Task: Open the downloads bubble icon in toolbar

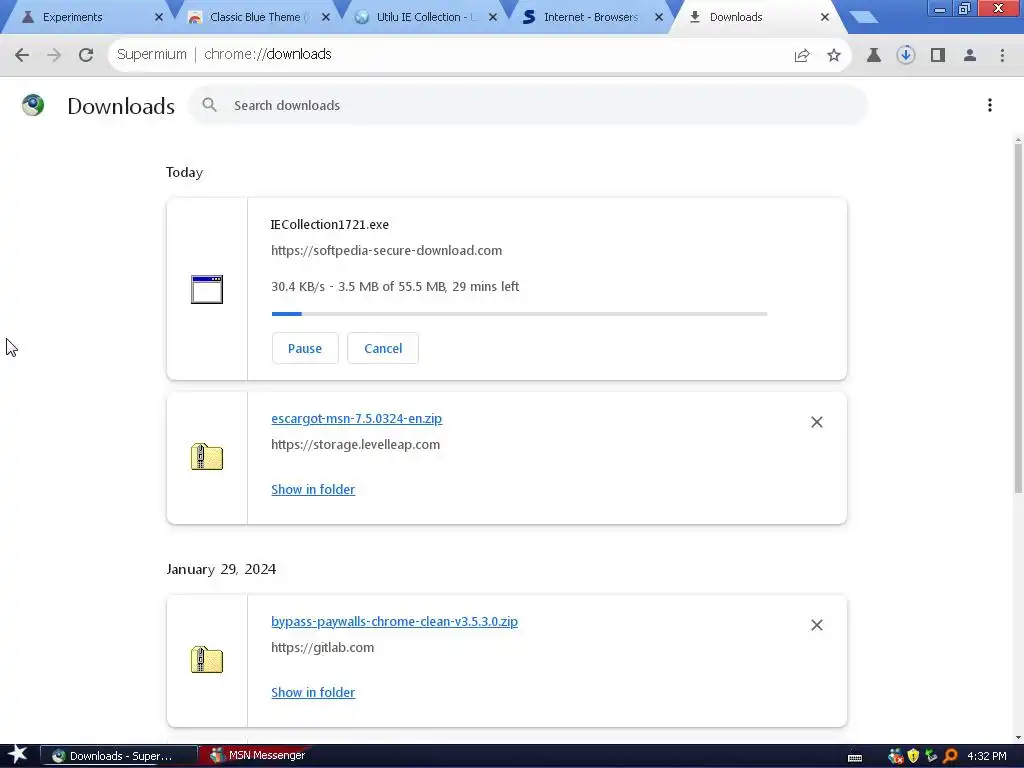Action: [x=906, y=56]
